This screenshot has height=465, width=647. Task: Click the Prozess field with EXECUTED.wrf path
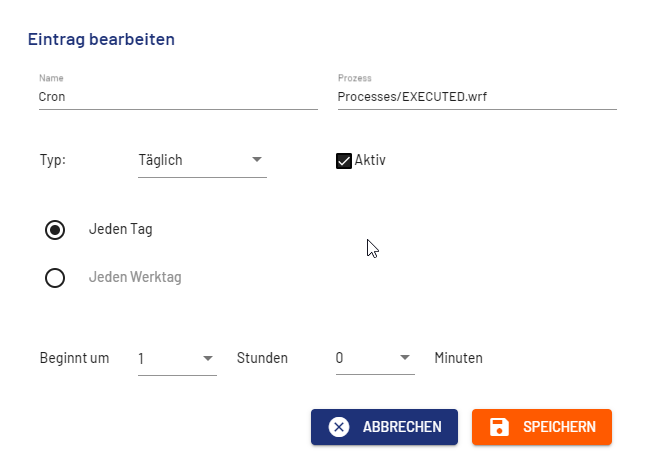(x=476, y=97)
